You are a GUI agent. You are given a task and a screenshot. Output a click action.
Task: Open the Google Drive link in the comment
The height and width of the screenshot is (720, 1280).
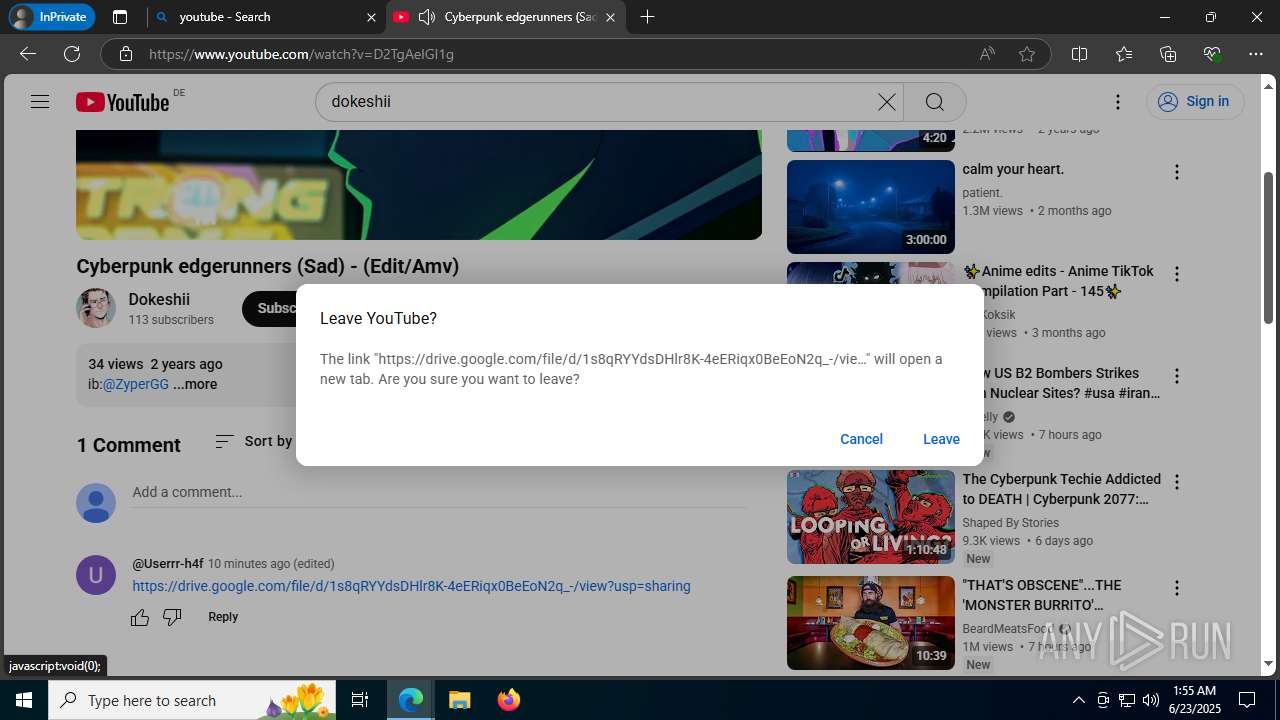pos(411,586)
